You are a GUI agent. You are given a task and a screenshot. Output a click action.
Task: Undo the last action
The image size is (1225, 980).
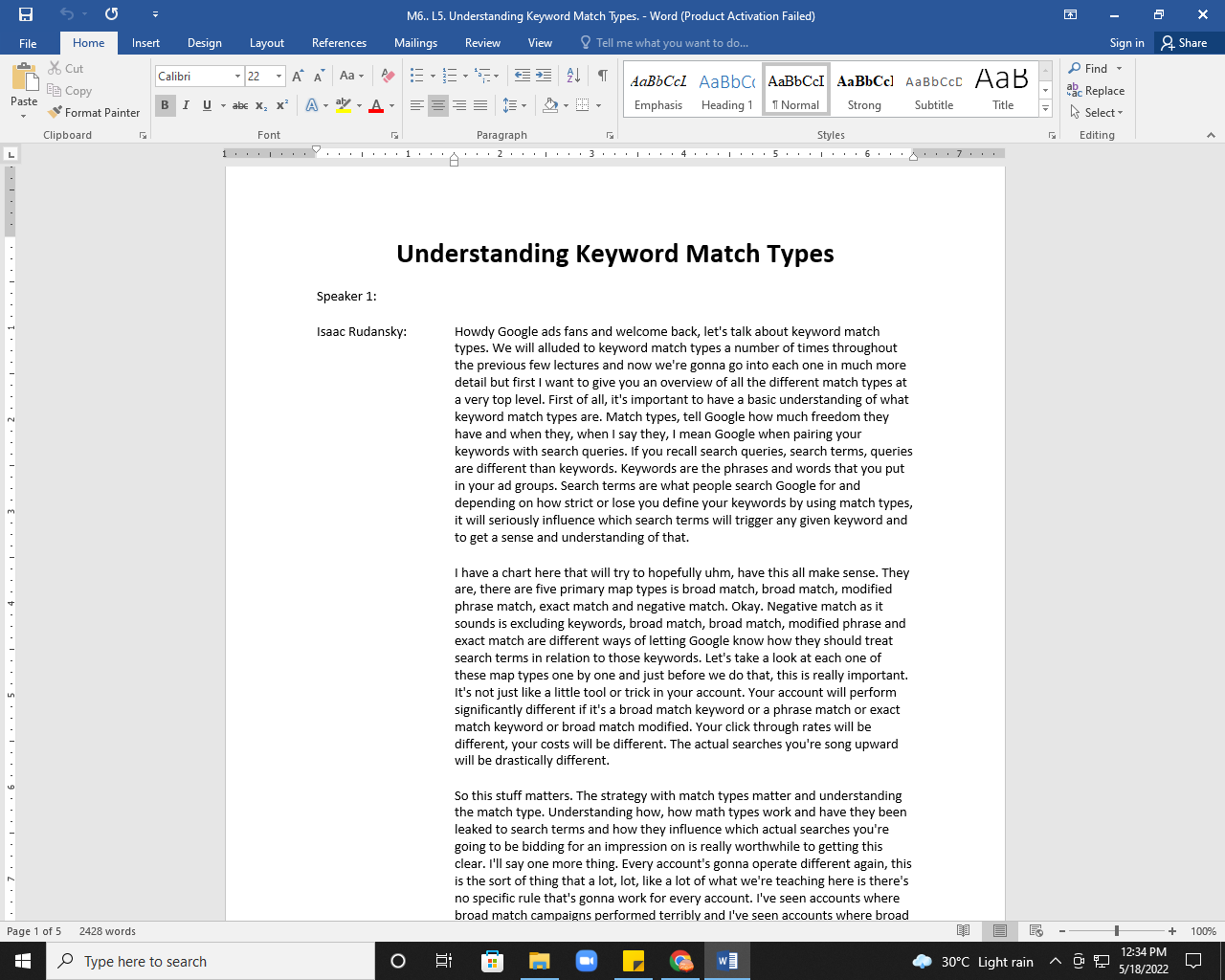point(66,14)
